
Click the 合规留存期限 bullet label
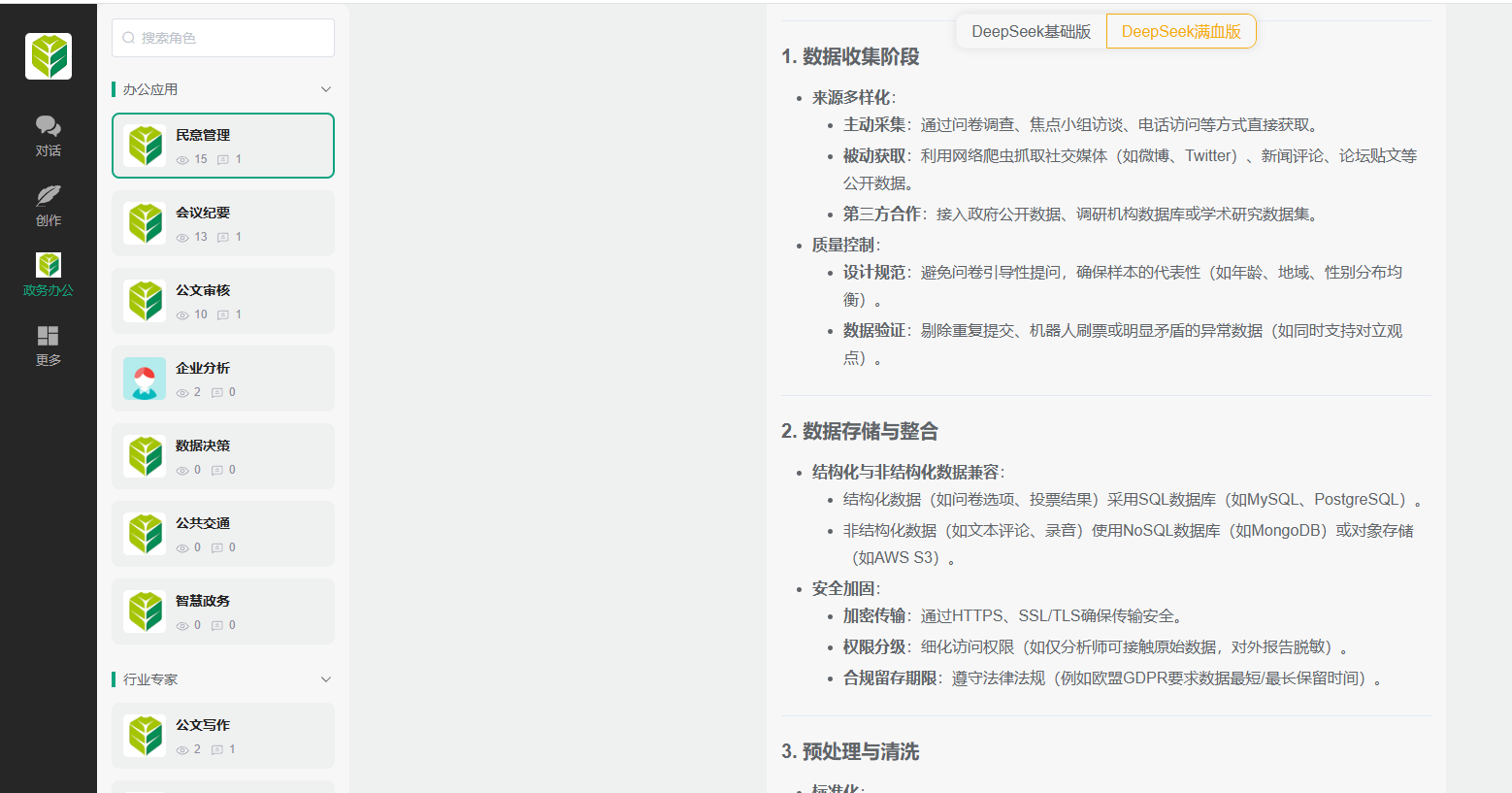(x=890, y=677)
